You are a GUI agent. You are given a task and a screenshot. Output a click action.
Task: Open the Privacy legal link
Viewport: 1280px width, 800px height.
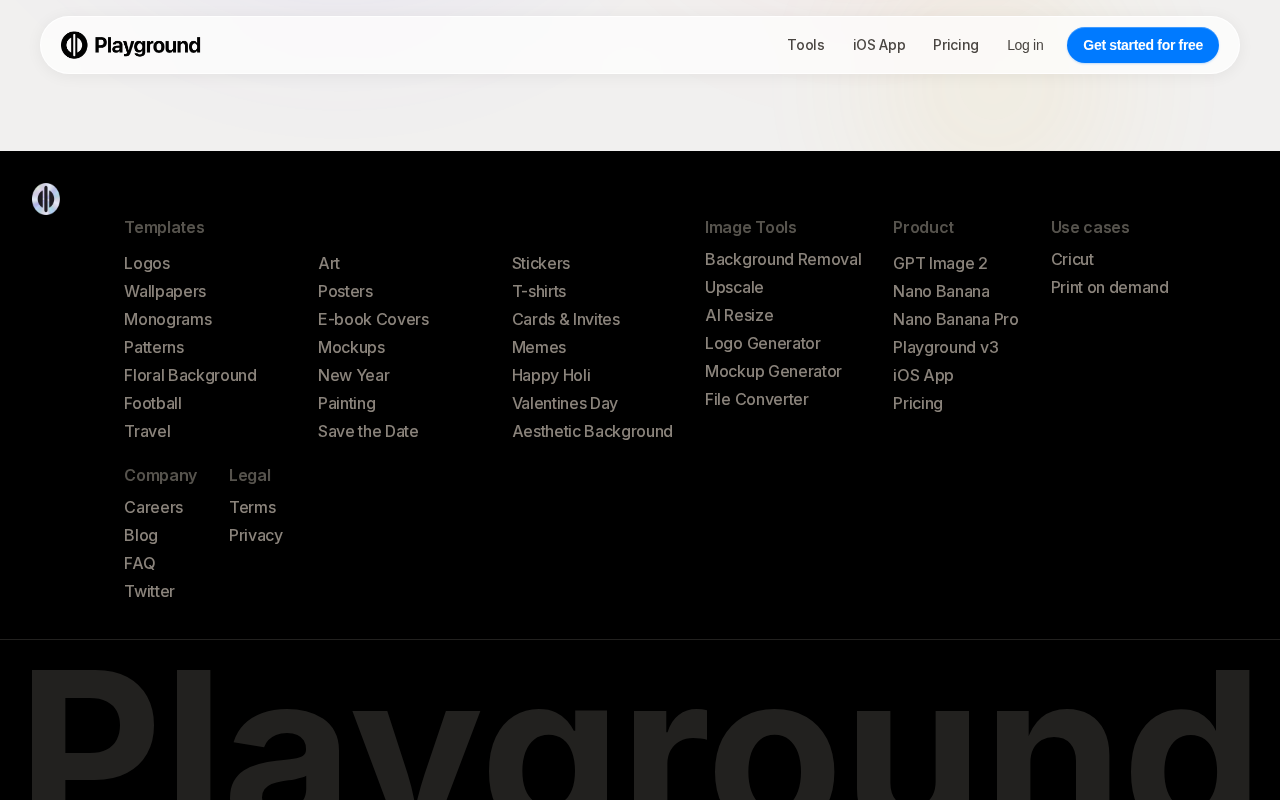coord(256,535)
